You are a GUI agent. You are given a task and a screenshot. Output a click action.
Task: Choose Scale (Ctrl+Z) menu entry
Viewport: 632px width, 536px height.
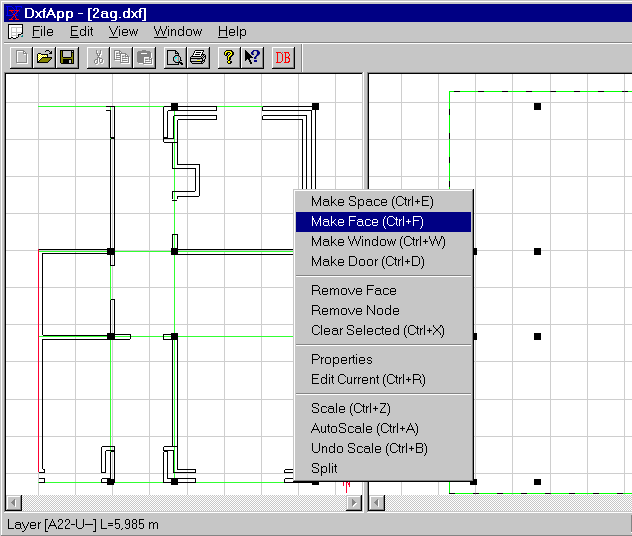383,409
